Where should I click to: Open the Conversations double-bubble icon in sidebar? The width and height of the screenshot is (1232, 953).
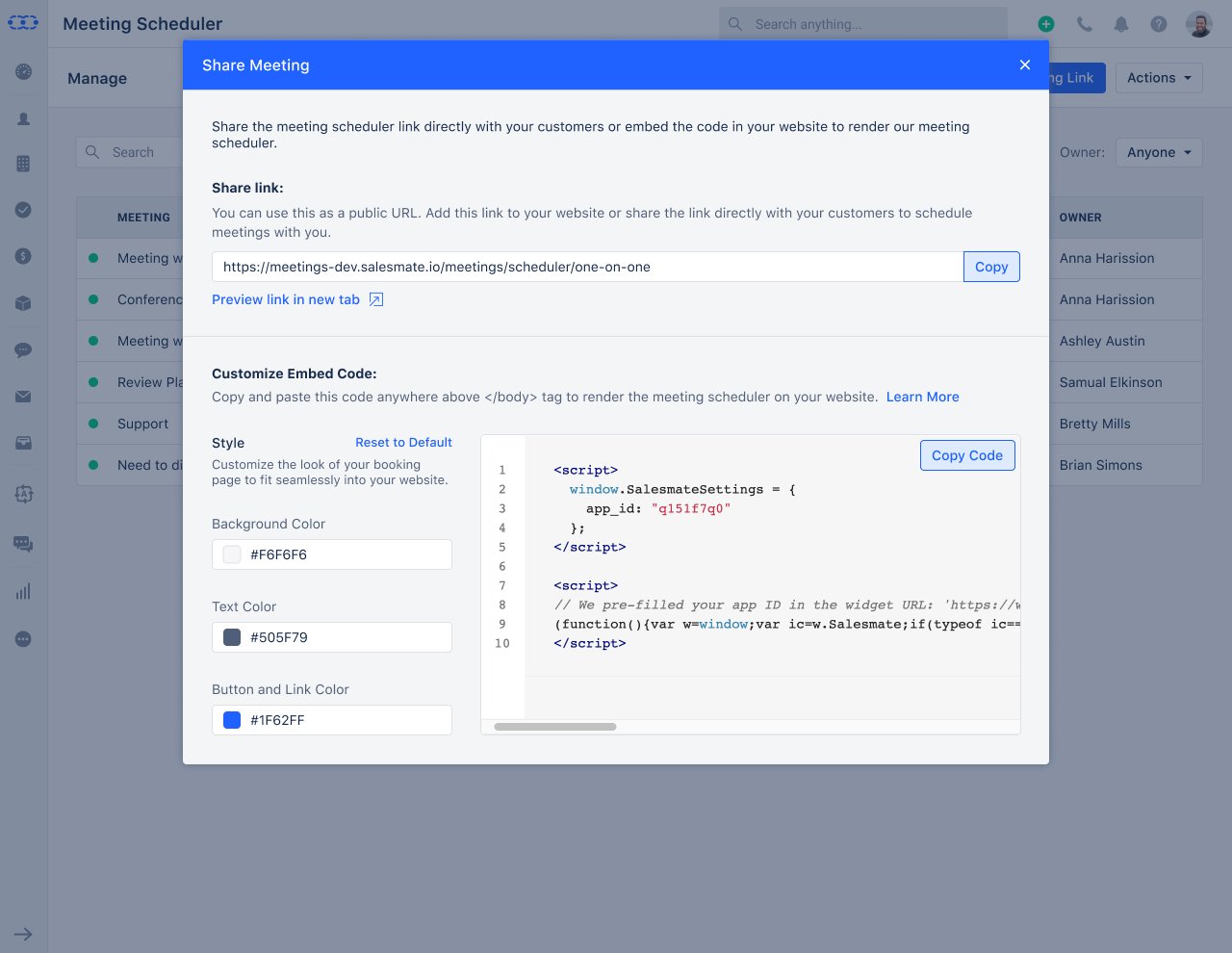[24, 545]
